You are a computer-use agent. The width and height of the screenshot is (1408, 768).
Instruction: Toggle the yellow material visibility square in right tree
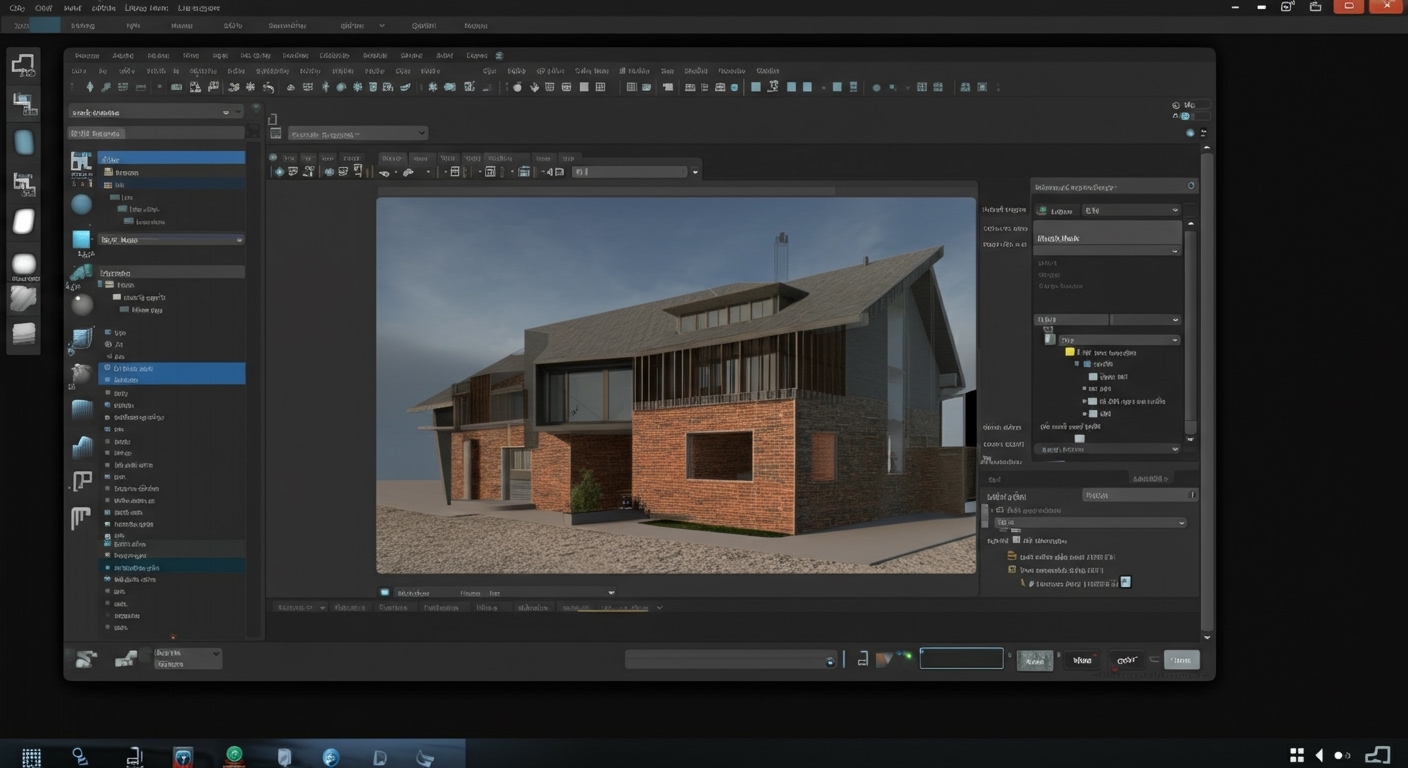click(x=1069, y=352)
